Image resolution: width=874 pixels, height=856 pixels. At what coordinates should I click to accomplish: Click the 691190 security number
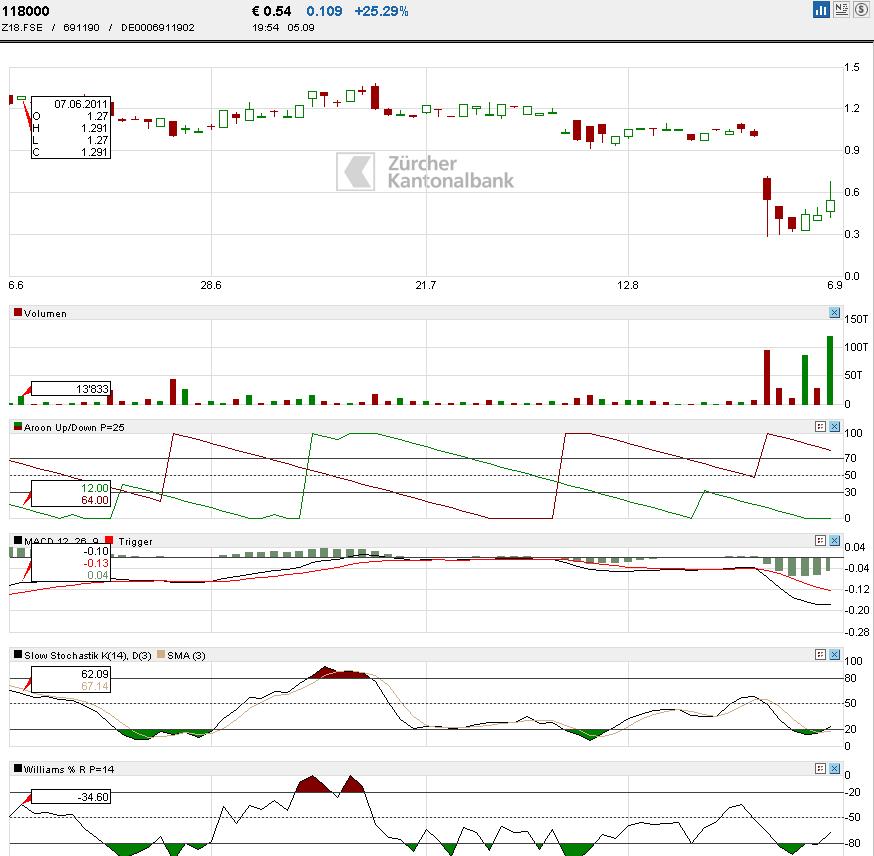tap(81, 27)
